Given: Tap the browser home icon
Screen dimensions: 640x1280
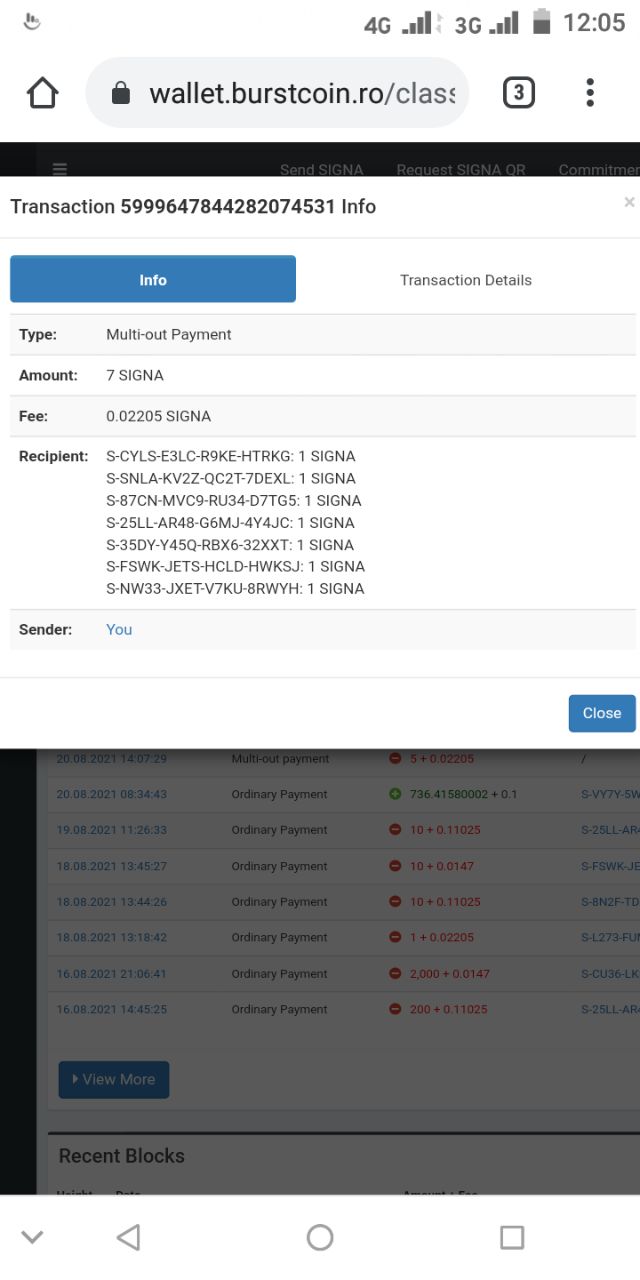Looking at the screenshot, I should tap(42, 93).
